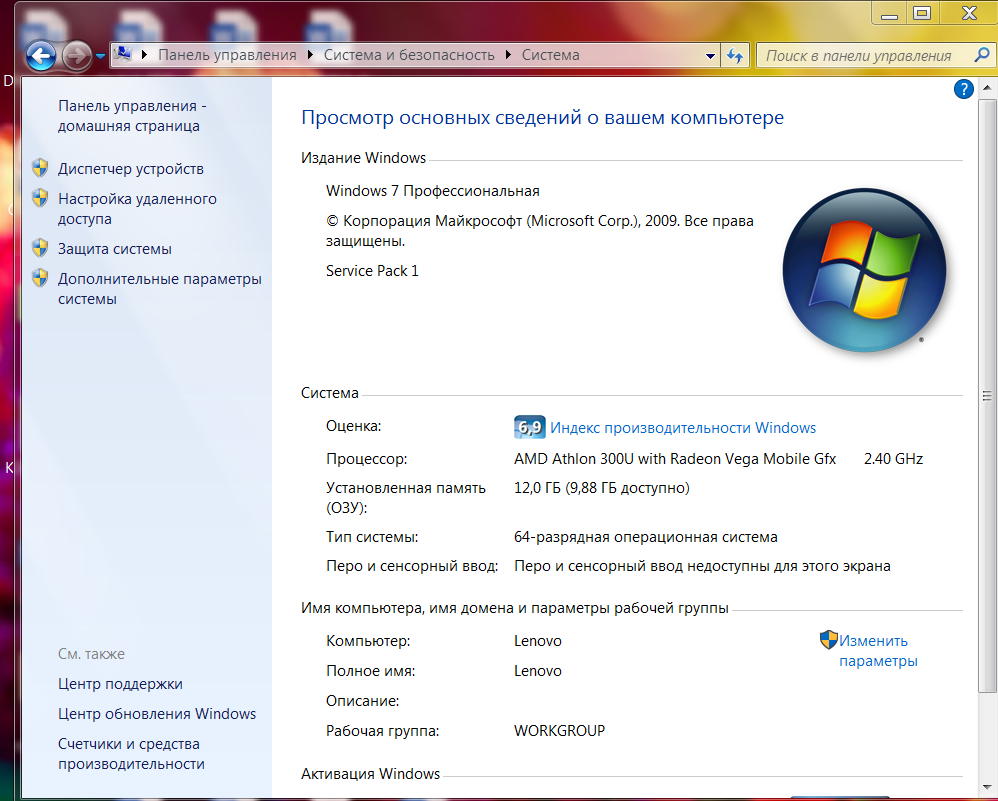The width and height of the screenshot is (998, 801).
Task: Click the Windows 7 Профессиональная text
Action: tap(433, 191)
